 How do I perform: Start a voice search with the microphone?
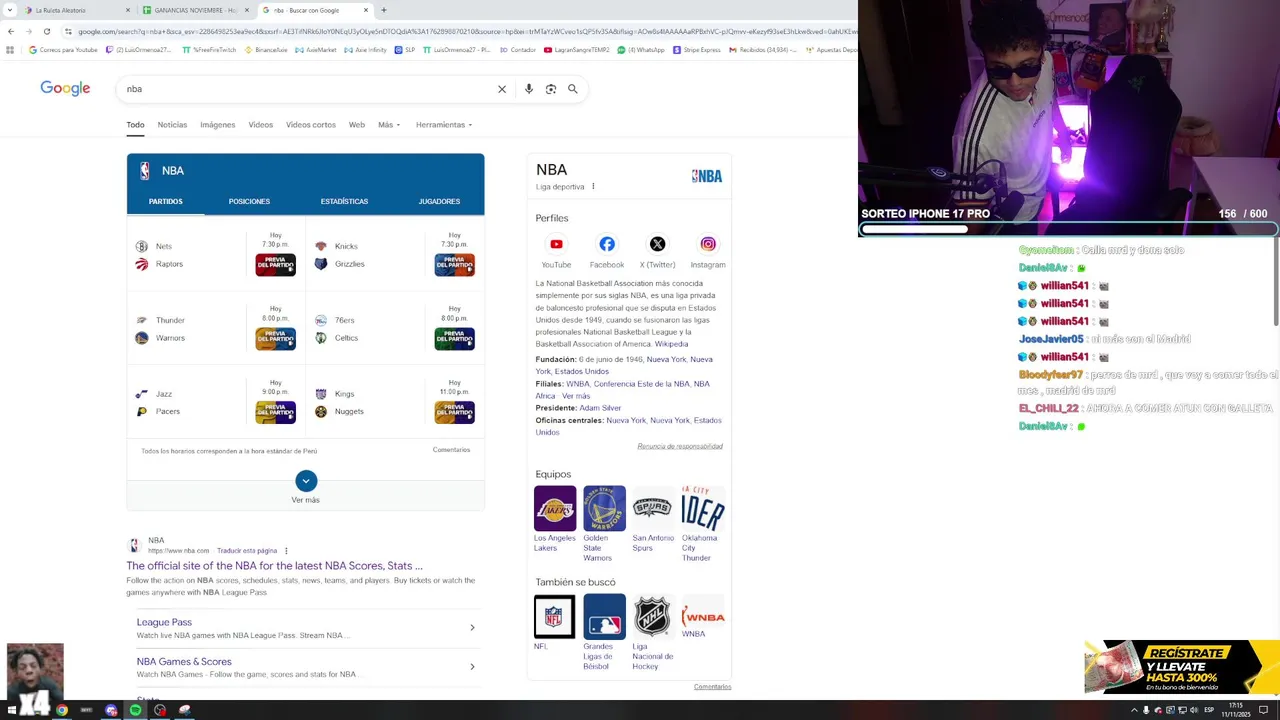(x=529, y=89)
